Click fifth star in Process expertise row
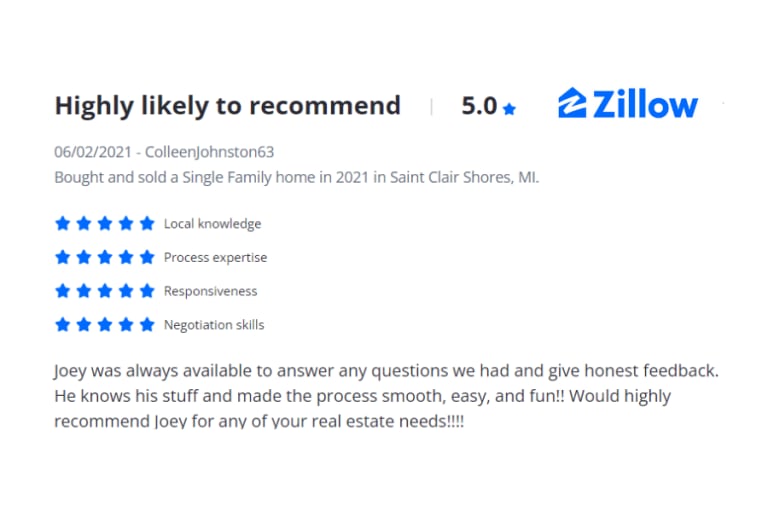Image resolution: width=768 pixels, height=512 pixels. (x=147, y=257)
